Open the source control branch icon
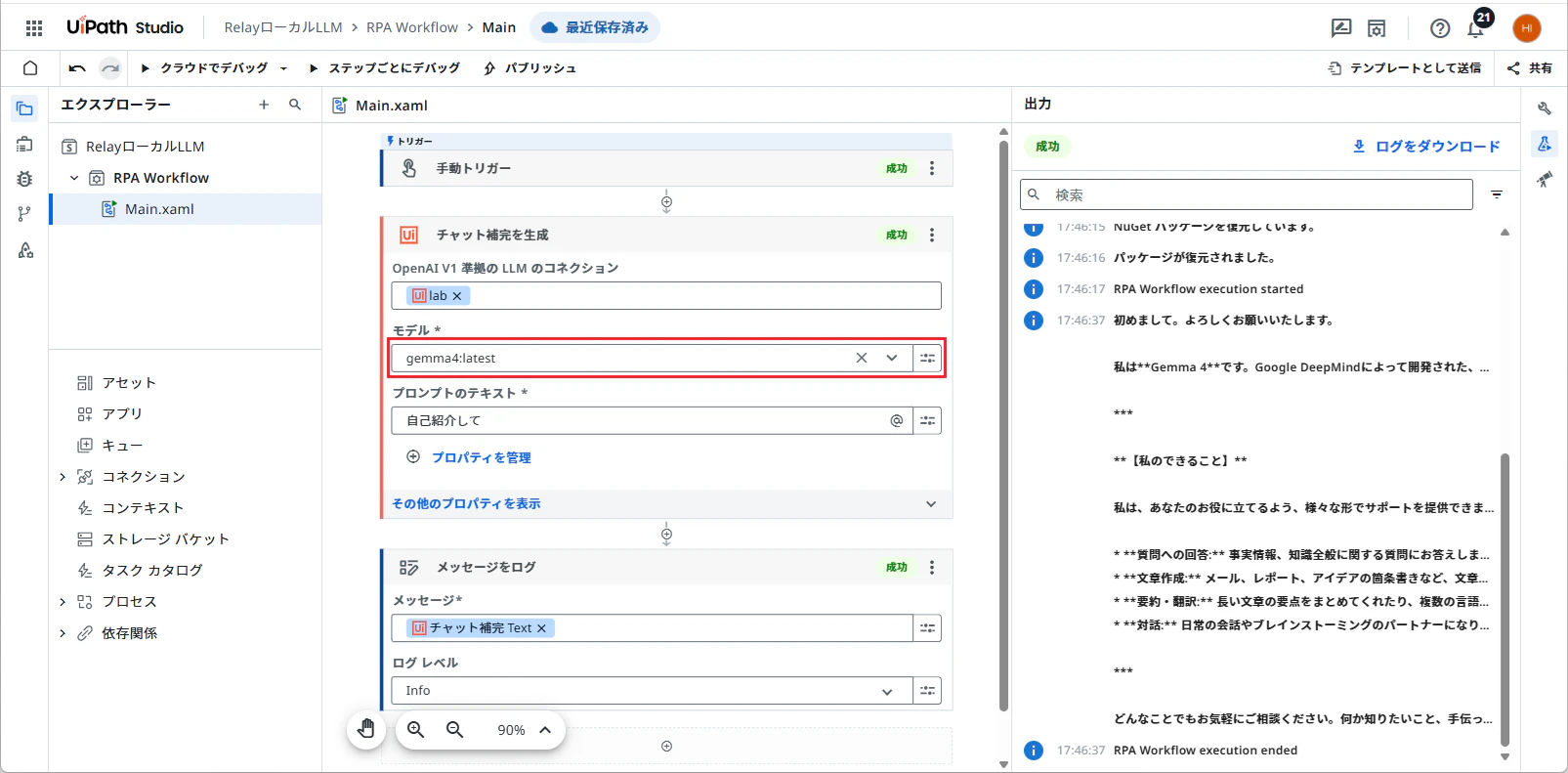This screenshot has height=773, width=1568. click(25, 214)
